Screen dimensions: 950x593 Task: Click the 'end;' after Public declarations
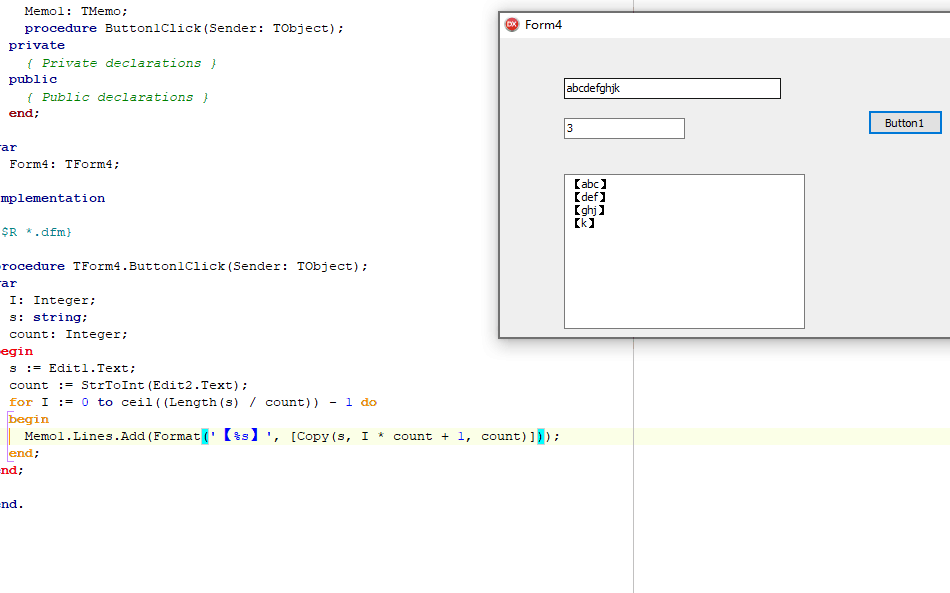[24, 113]
